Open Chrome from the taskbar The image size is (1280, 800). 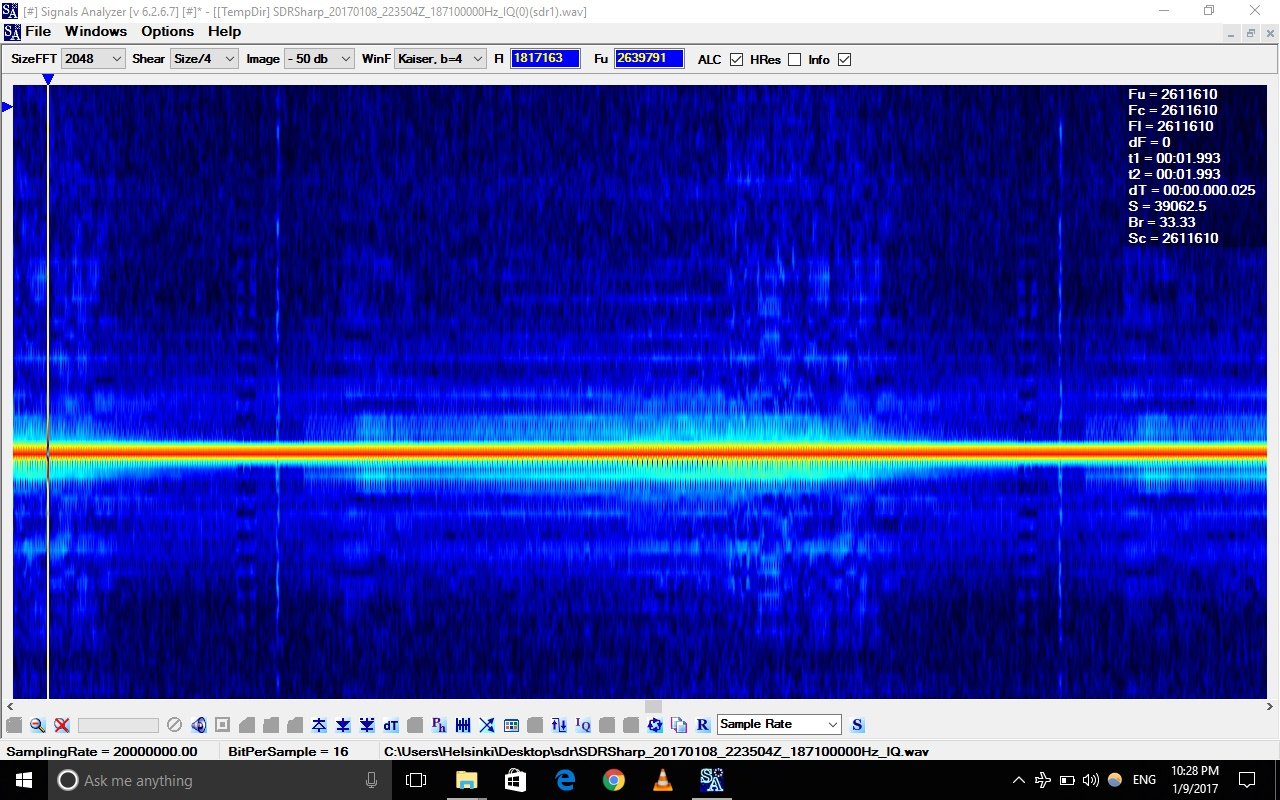[613, 780]
